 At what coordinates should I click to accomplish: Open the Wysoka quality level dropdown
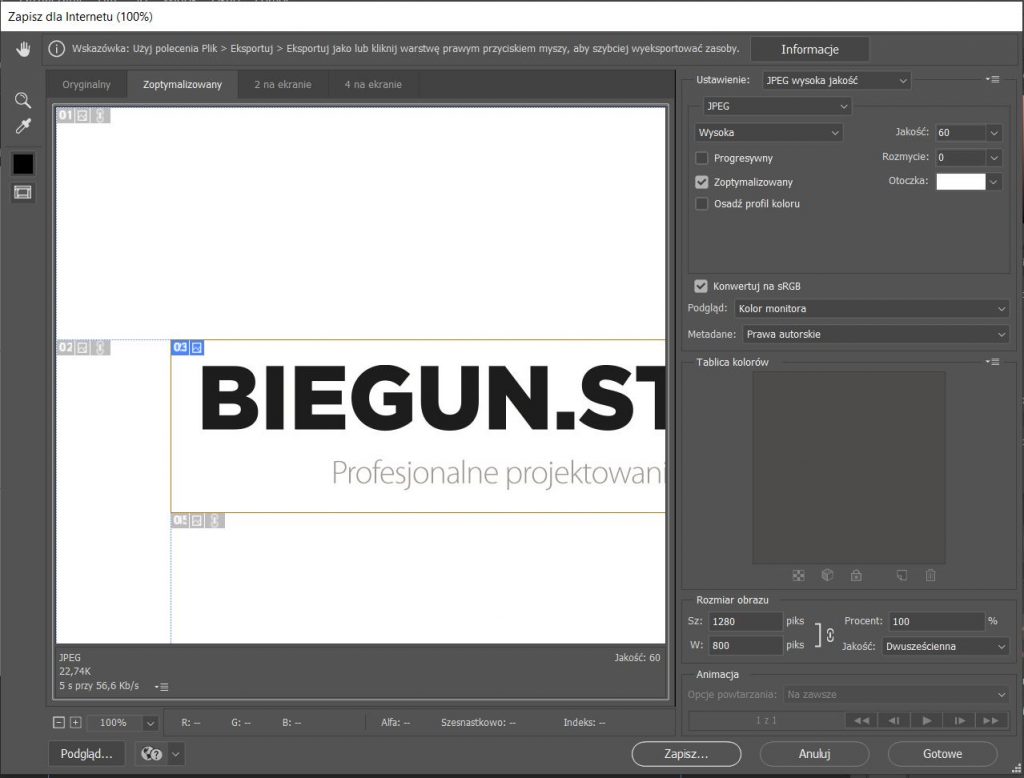[x=769, y=133]
